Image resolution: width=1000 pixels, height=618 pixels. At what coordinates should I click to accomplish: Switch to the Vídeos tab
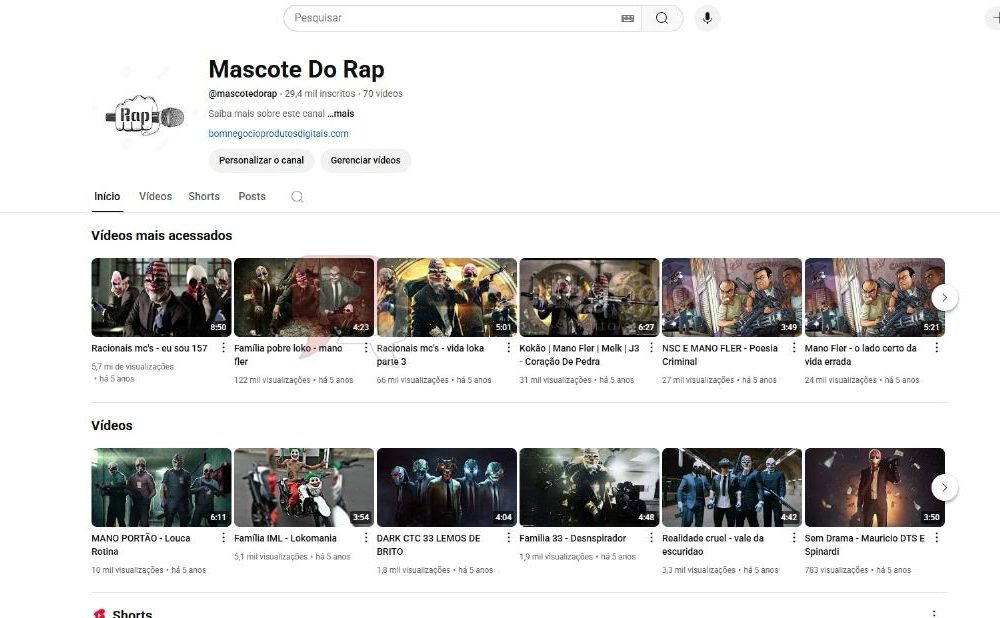click(156, 196)
